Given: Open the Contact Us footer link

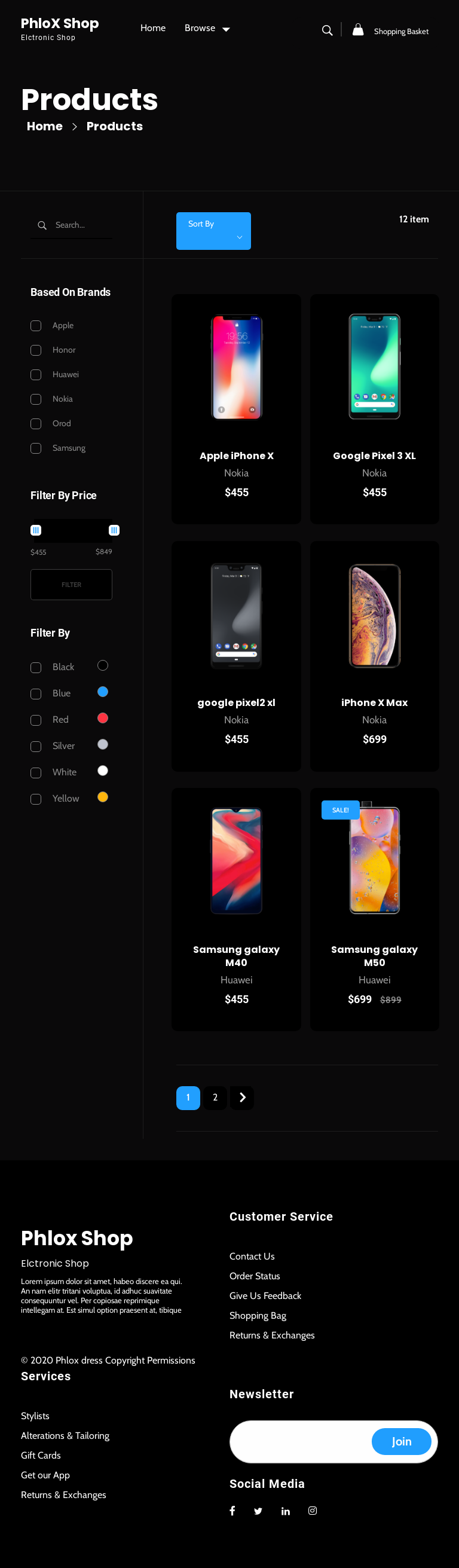Looking at the screenshot, I should [252, 1256].
